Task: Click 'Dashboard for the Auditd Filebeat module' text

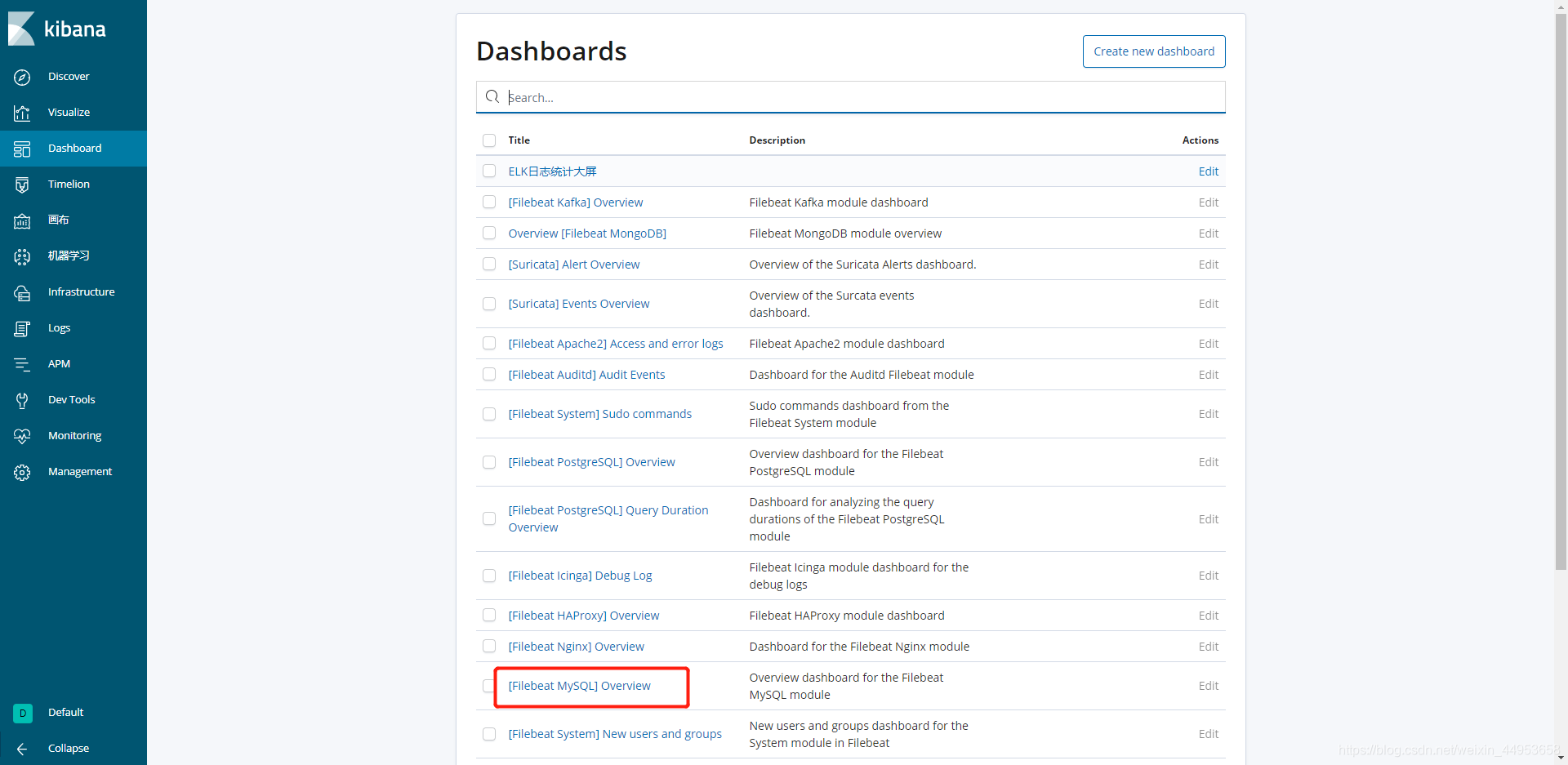Action: pyautogui.click(x=861, y=375)
